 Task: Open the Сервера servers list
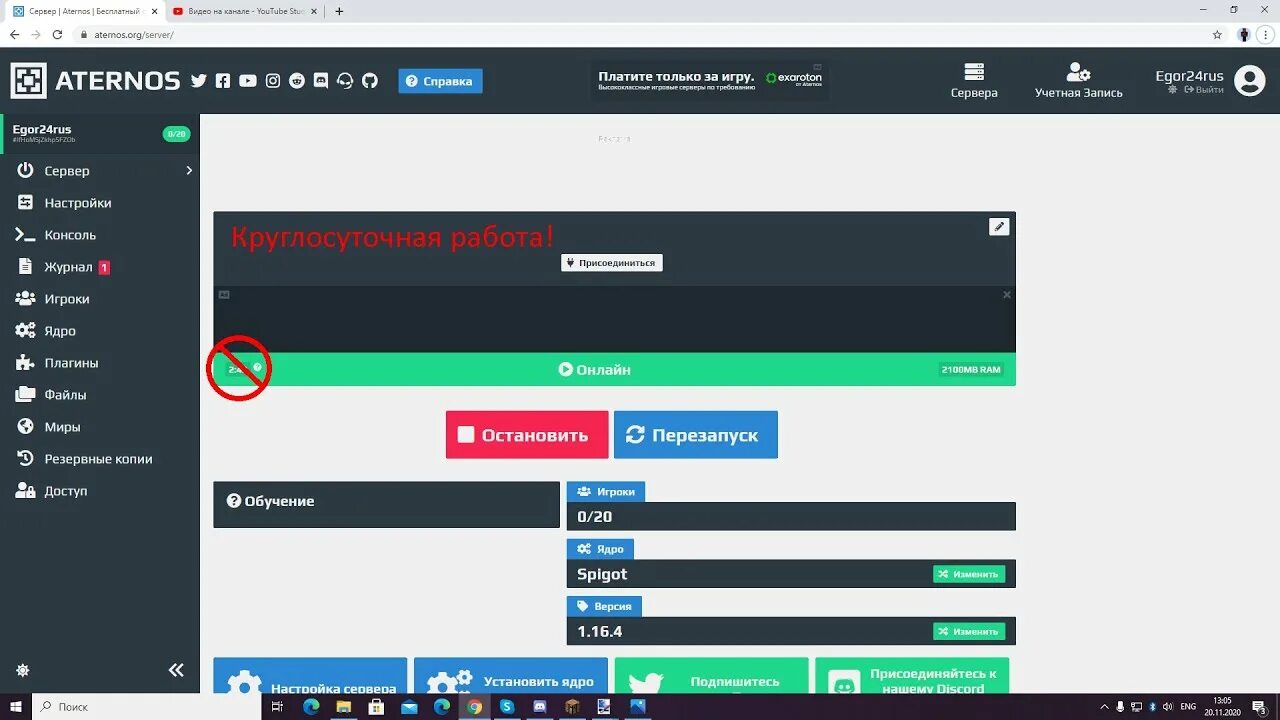(x=974, y=81)
